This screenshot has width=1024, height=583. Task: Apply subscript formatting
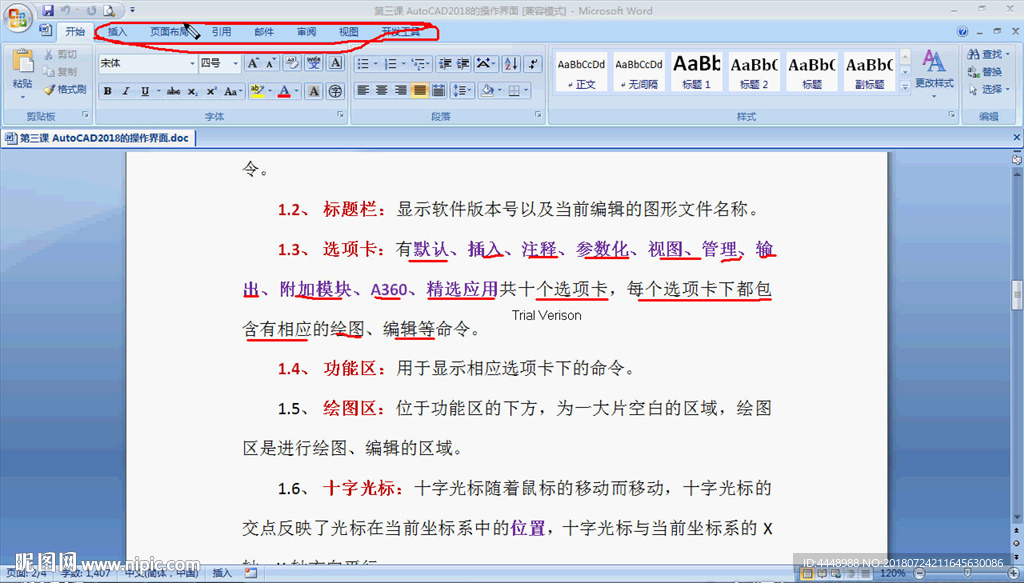(193, 91)
